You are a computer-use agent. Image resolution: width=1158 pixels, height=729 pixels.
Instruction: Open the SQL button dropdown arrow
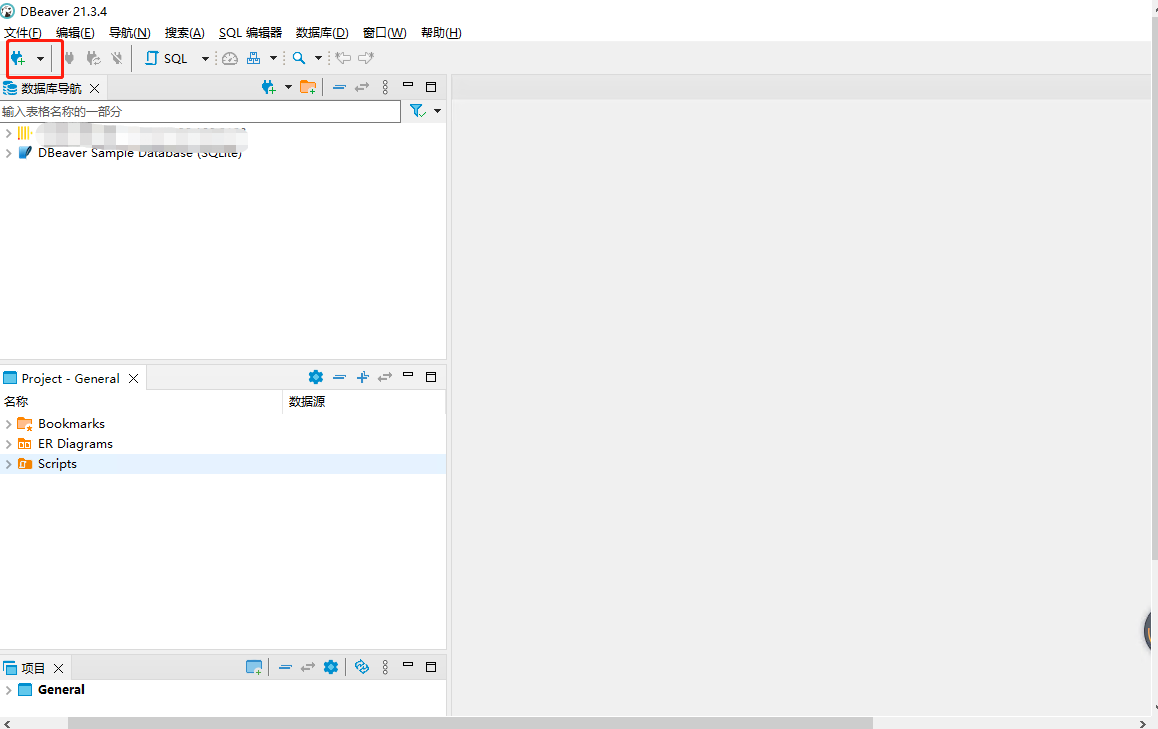(x=205, y=58)
